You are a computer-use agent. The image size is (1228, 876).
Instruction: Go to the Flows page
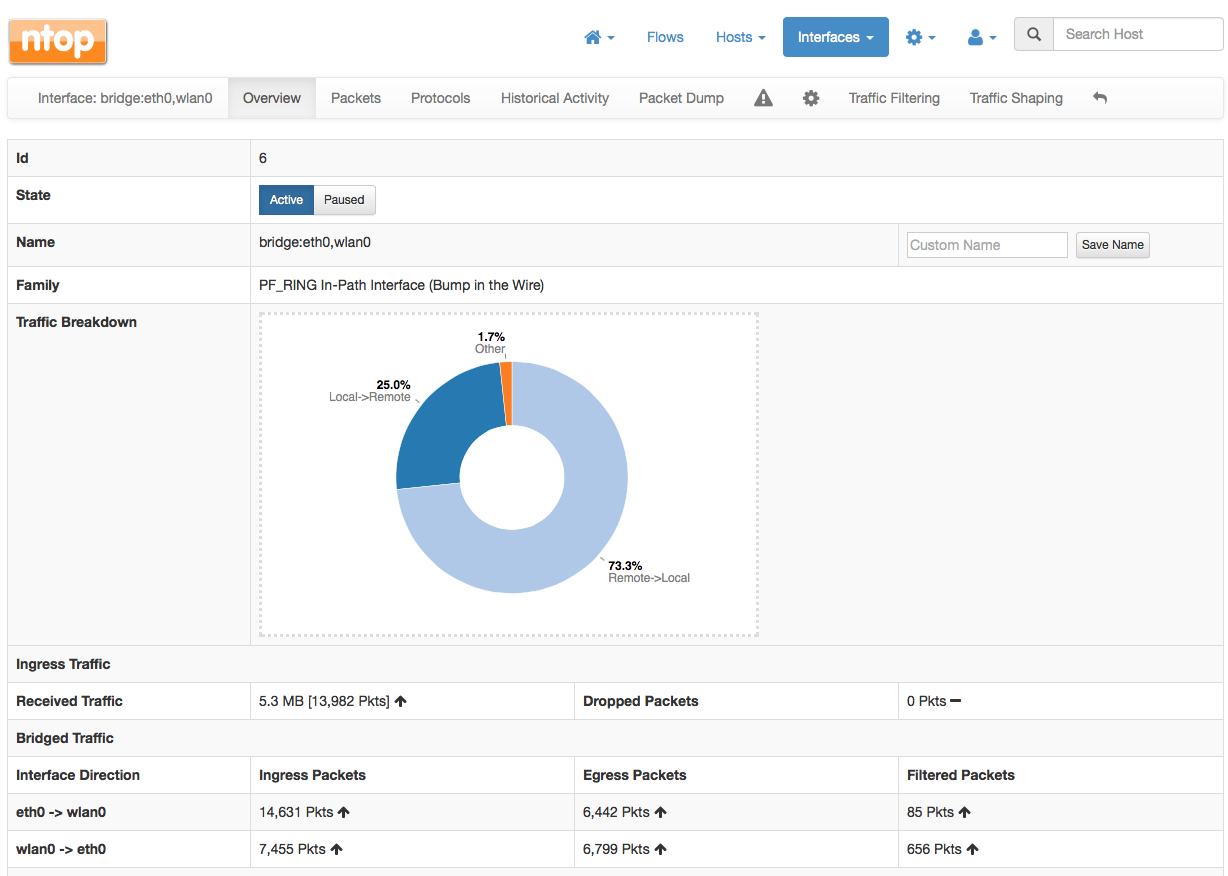tap(665, 37)
